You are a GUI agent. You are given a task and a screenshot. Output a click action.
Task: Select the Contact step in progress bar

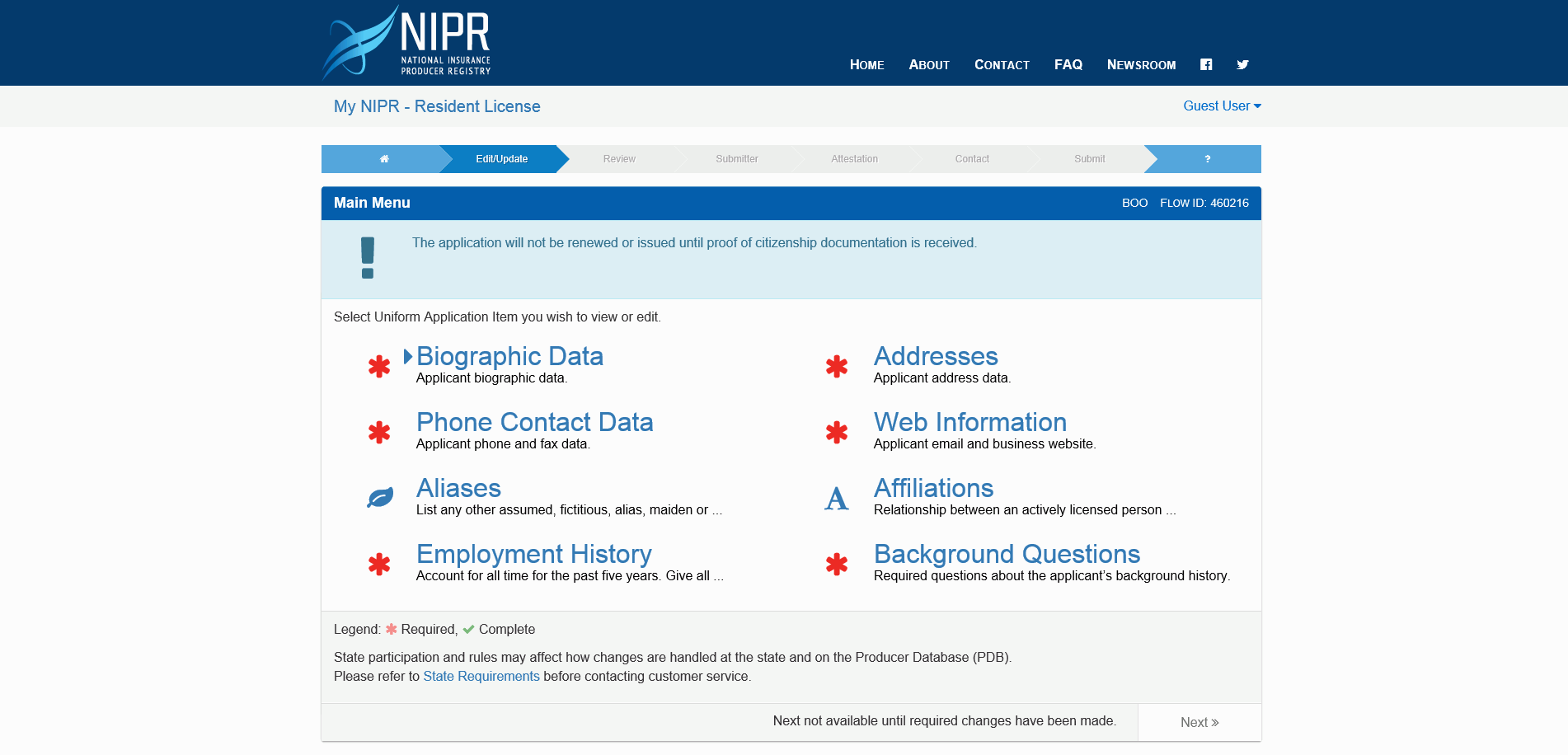(972, 159)
